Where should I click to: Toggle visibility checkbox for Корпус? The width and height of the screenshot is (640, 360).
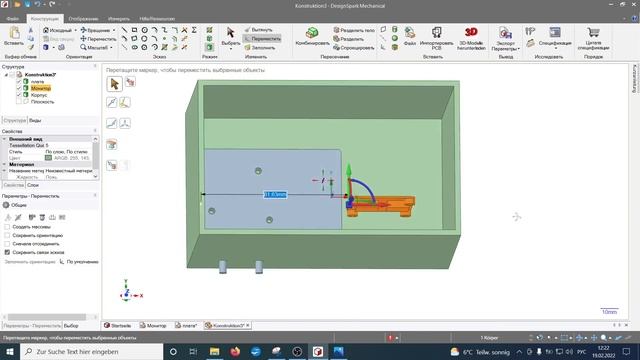[x=19, y=95]
